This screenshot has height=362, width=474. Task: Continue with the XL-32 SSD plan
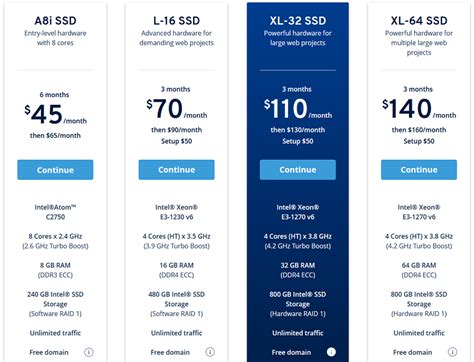pyautogui.click(x=298, y=170)
